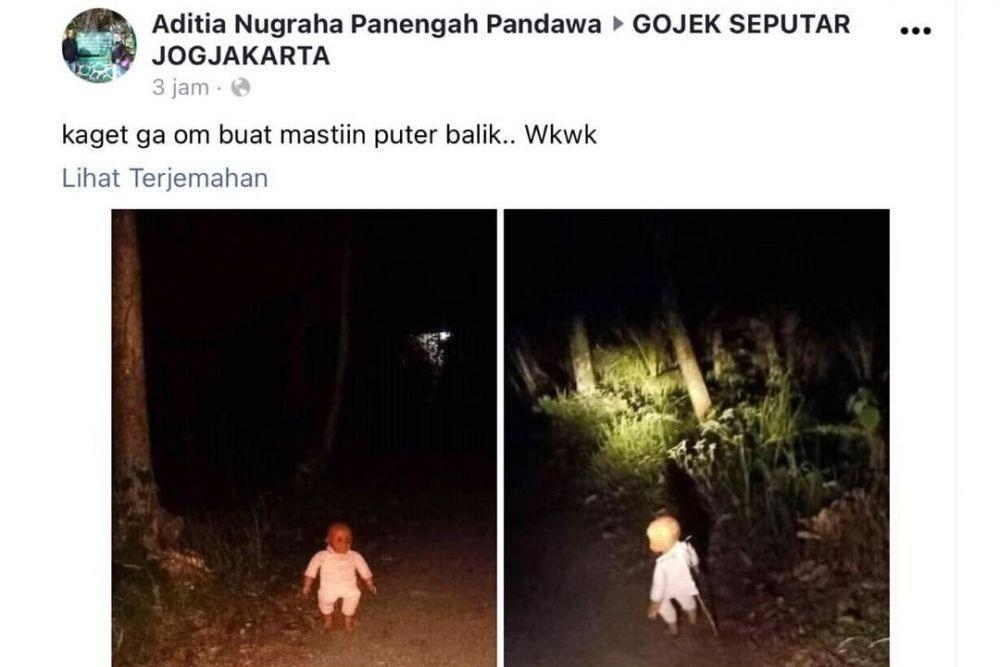Open the right photo with lit grass
1000x667 pixels.
tap(696, 438)
